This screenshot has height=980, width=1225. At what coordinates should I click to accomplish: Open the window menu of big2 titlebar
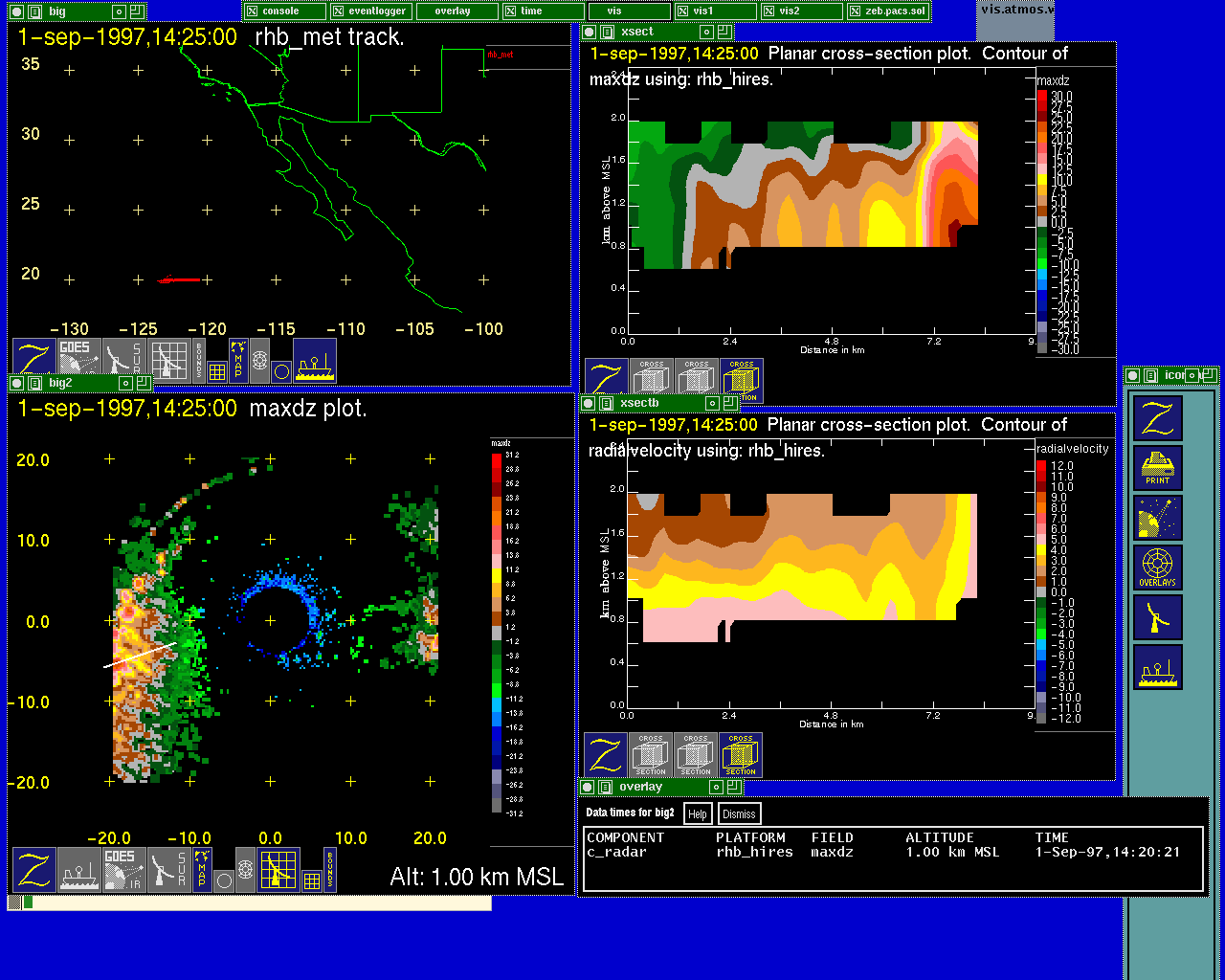[16, 383]
